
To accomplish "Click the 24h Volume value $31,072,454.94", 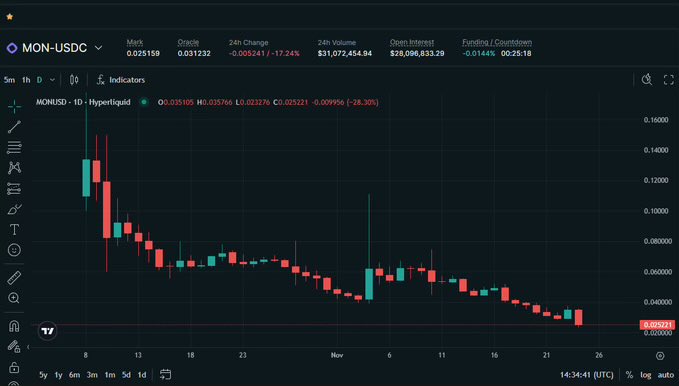I will 345,53.
